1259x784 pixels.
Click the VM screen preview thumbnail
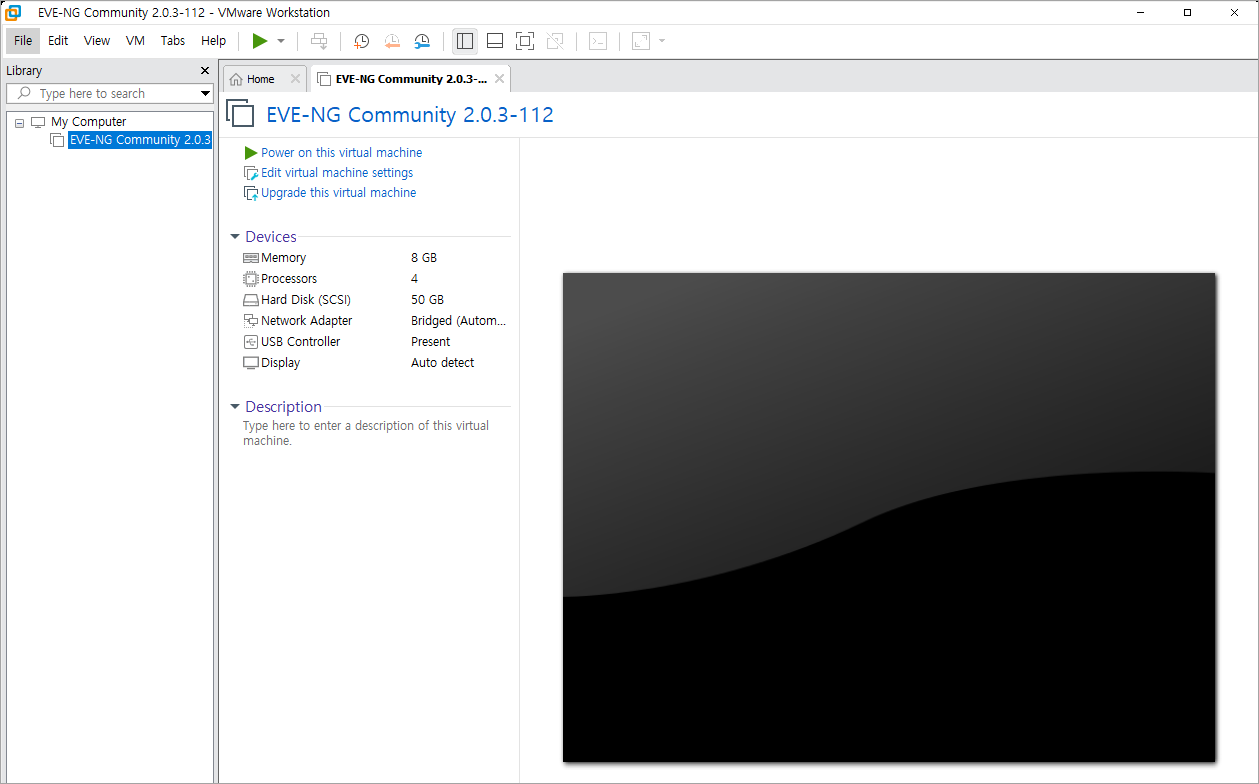[x=889, y=517]
